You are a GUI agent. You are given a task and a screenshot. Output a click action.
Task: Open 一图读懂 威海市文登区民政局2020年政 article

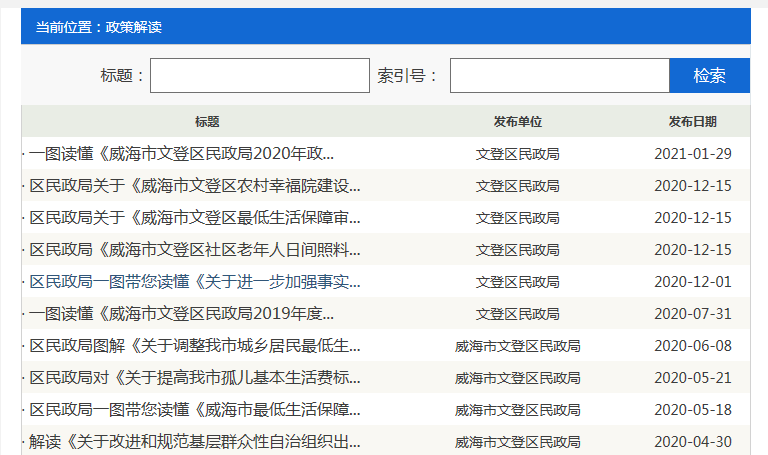coord(181,154)
